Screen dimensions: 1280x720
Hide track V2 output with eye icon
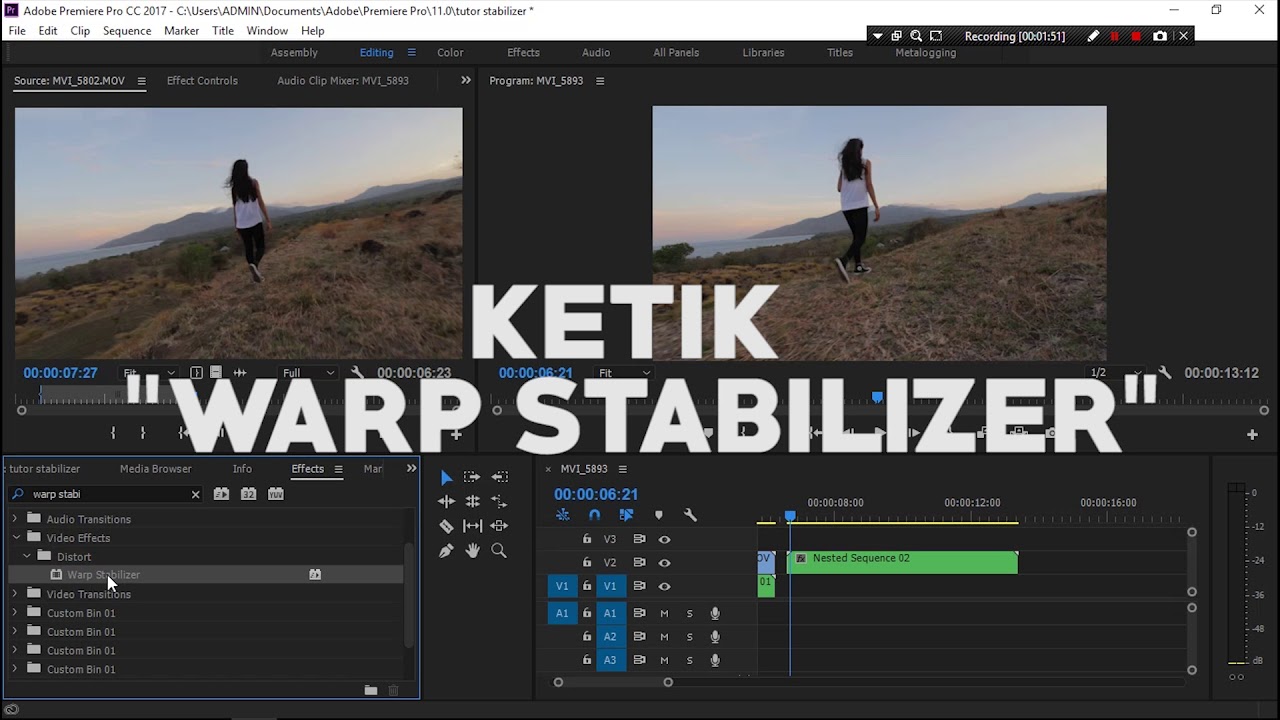pyautogui.click(x=664, y=563)
